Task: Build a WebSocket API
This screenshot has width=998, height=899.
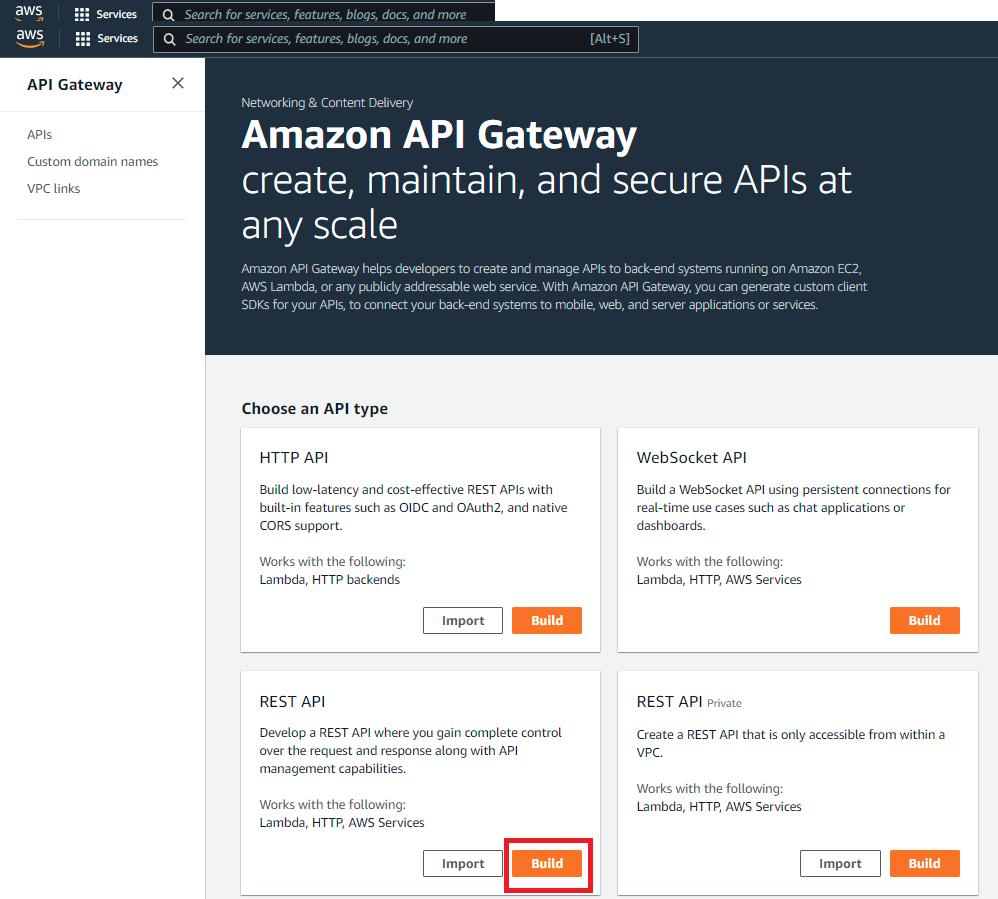Action: 924,620
